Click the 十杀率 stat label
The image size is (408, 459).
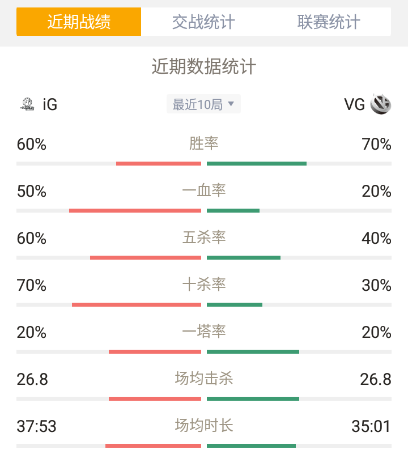point(204,285)
